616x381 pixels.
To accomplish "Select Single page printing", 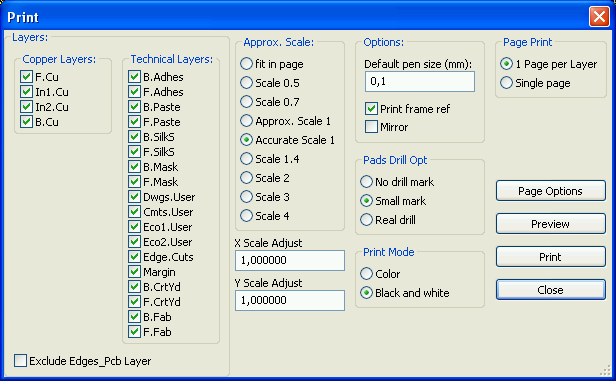I will 506,83.
